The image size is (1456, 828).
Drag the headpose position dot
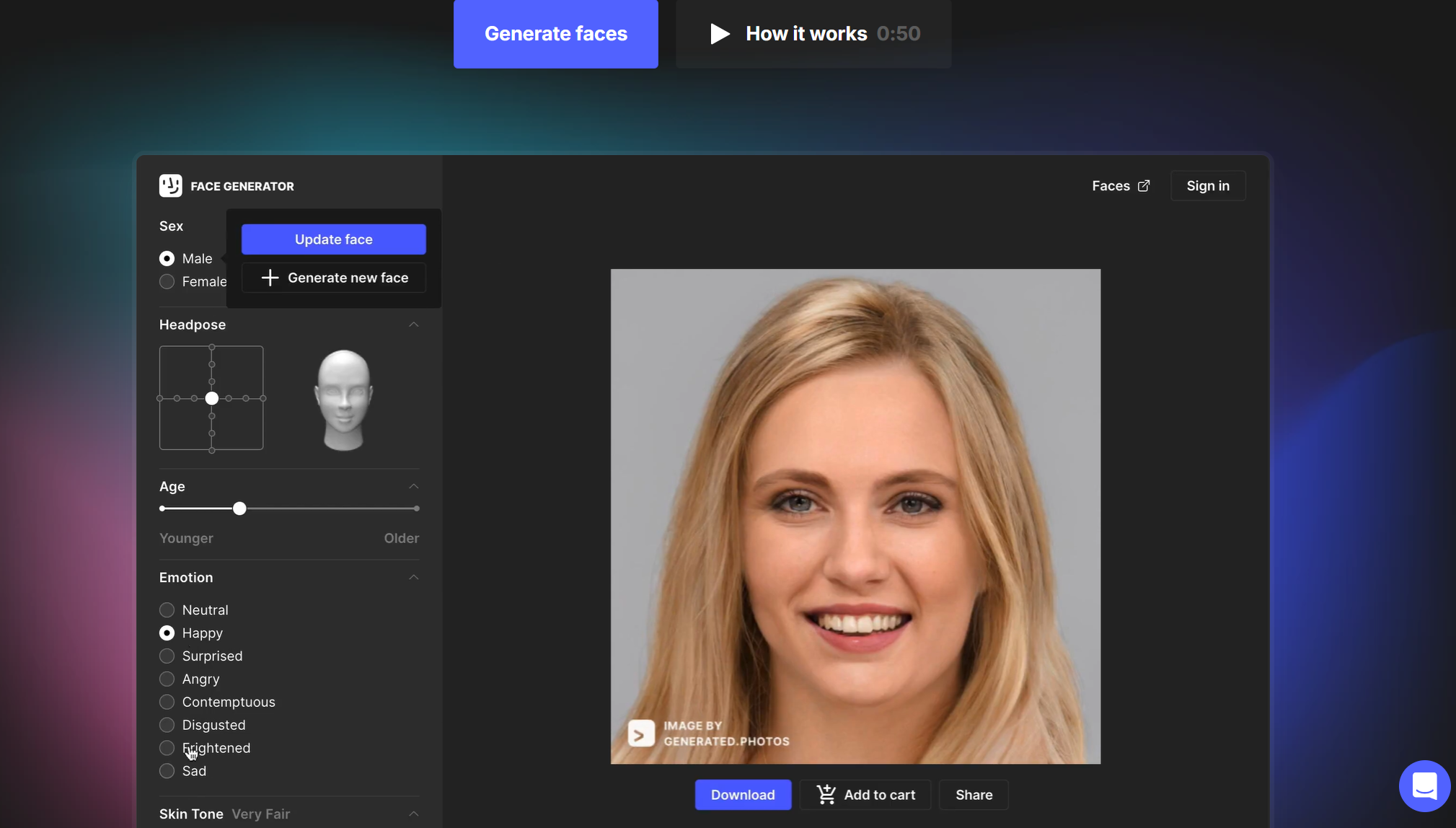(x=211, y=397)
